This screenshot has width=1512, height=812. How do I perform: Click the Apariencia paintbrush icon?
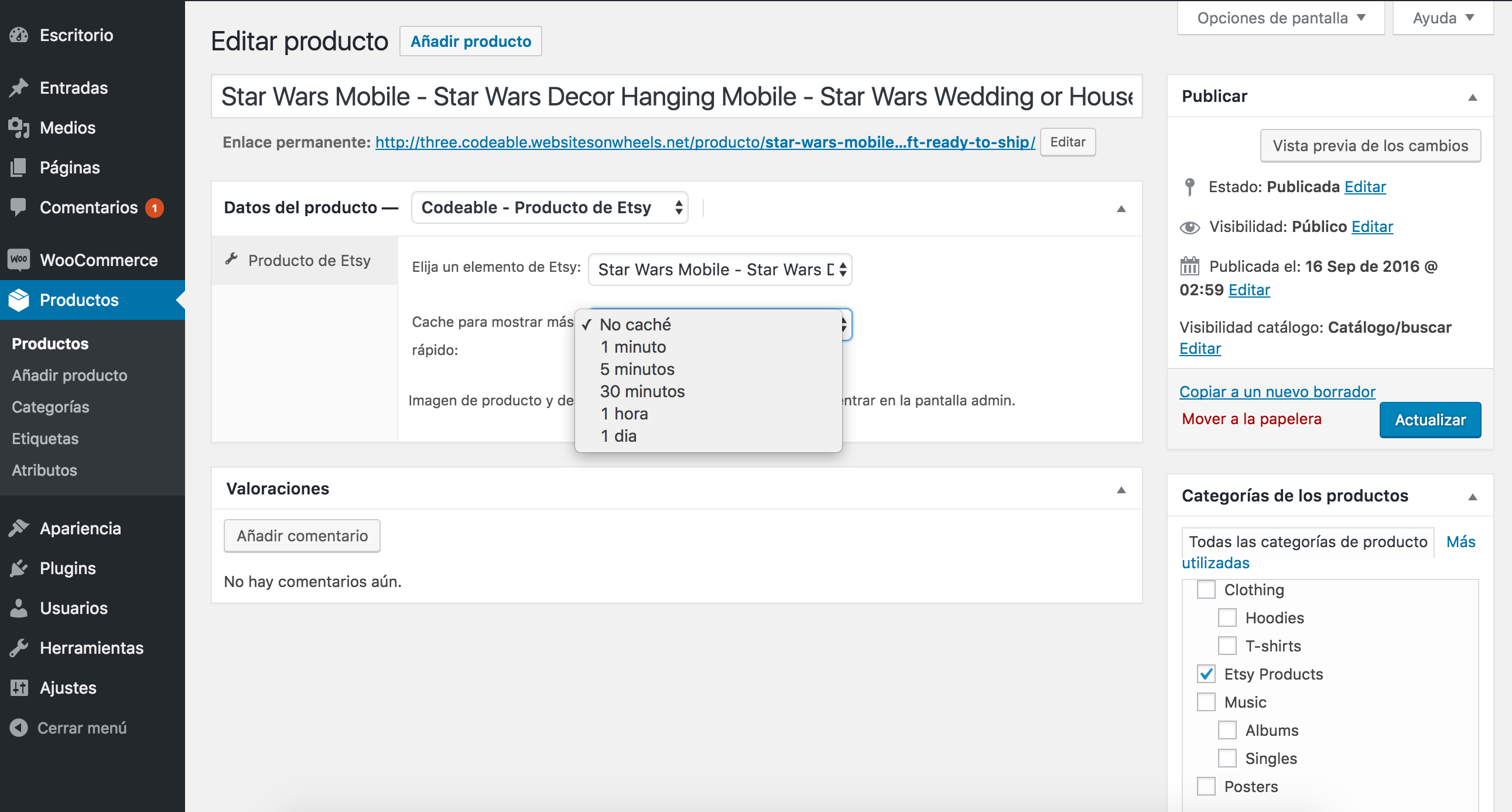click(19, 528)
